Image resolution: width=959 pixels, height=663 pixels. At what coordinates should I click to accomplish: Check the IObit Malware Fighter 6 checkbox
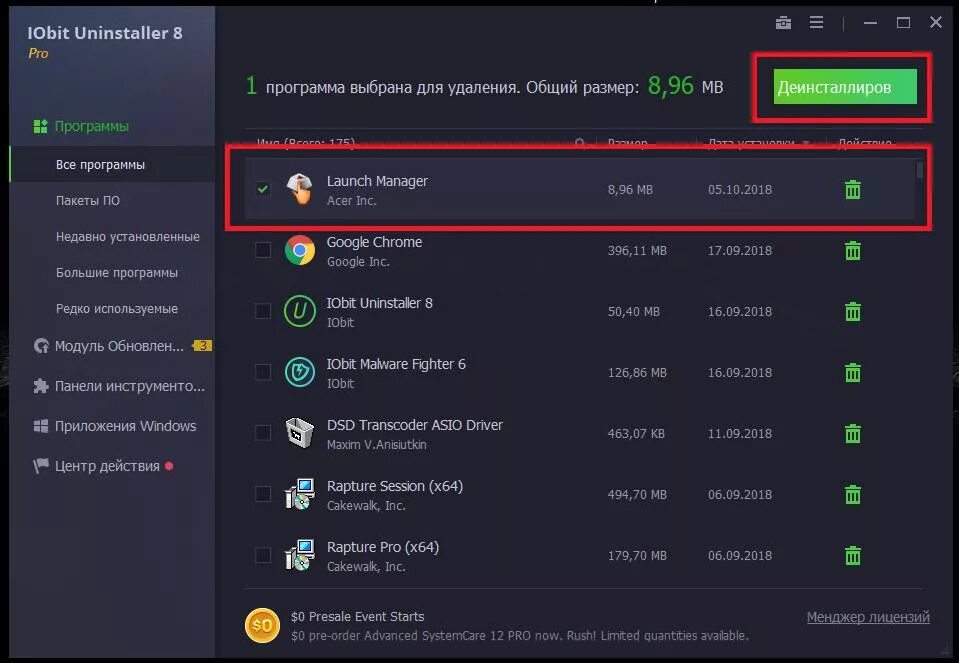[x=263, y=372]
